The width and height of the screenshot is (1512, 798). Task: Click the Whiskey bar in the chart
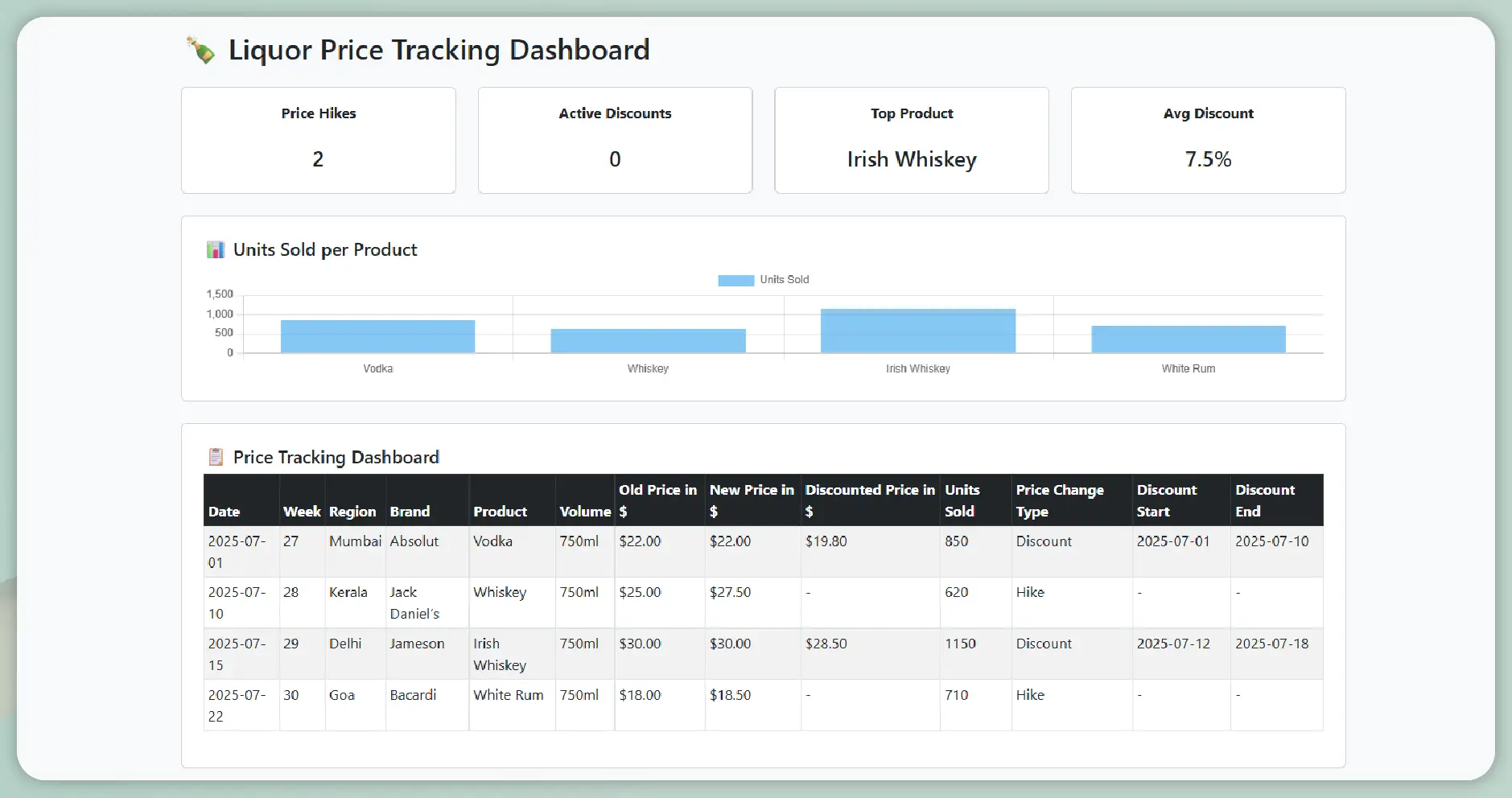648,340
